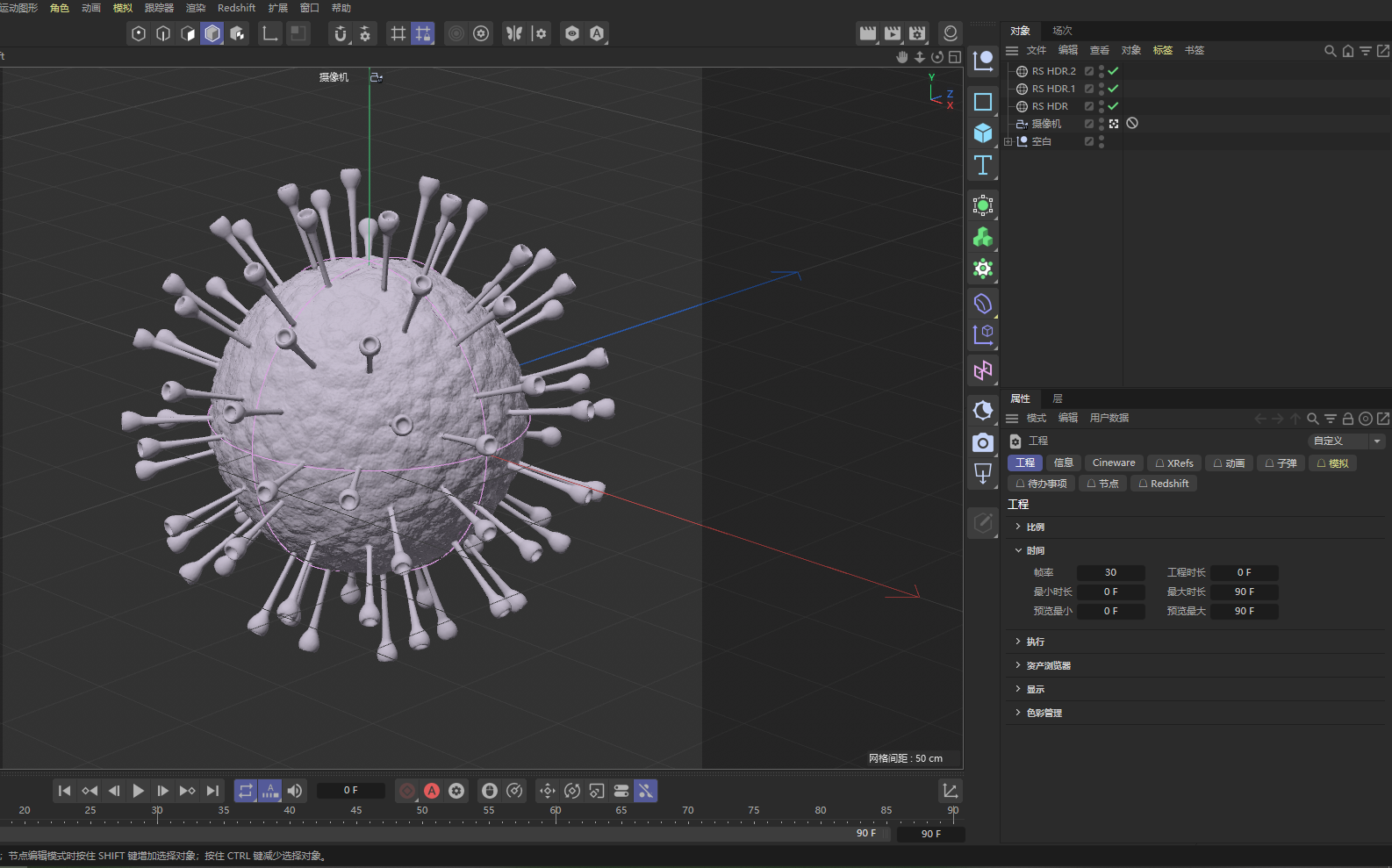
Task: Click the Light object icon in side palette
Action: tap(983, 474)
